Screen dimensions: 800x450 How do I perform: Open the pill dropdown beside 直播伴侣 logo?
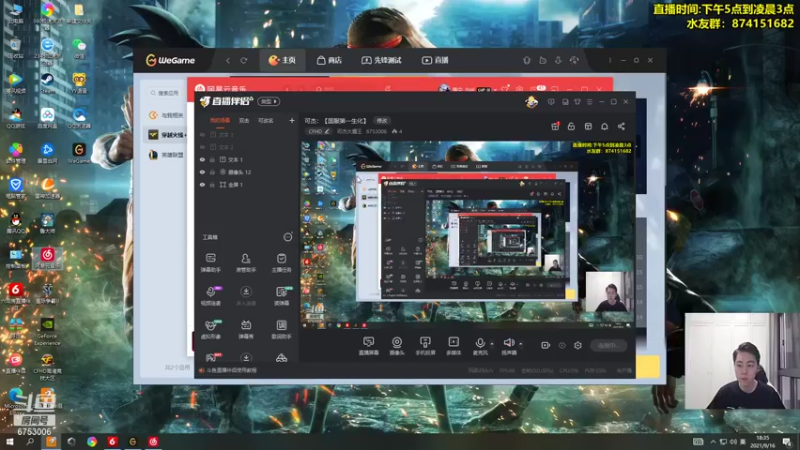coord(269,102)
